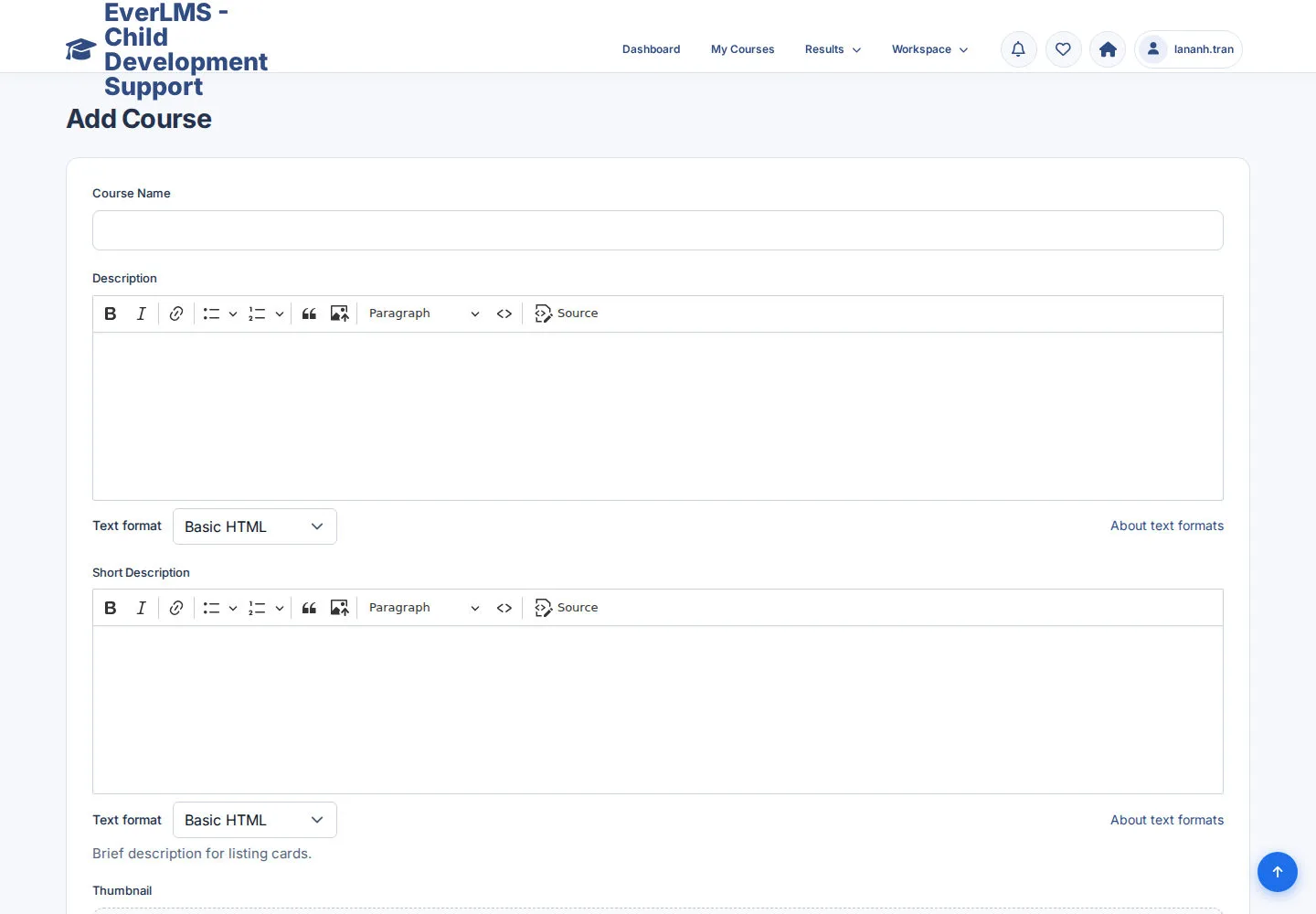Insert a link in the Description editor
1316x914 pixels.
[176, 314]
